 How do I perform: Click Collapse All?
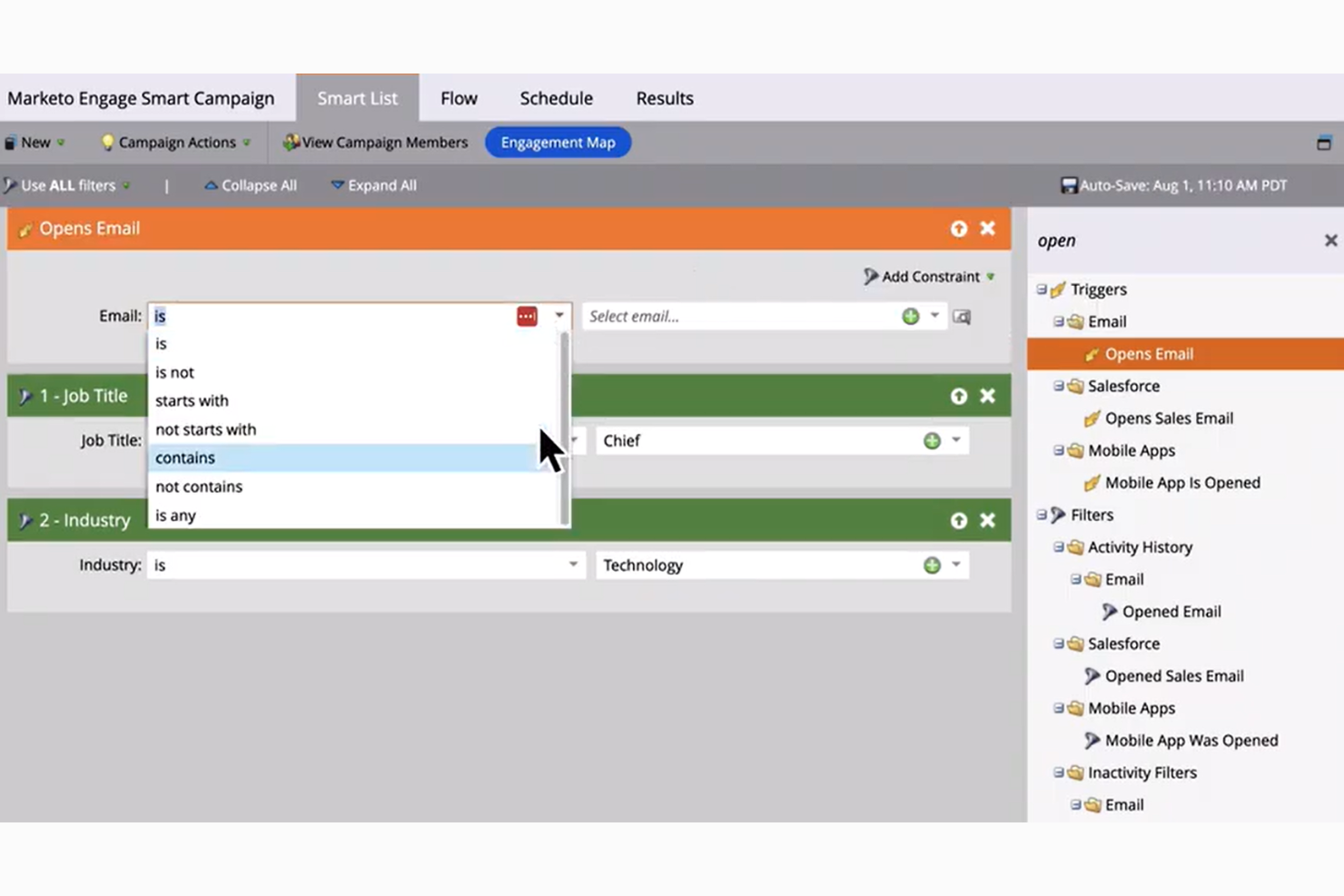(x=251, y=185)
